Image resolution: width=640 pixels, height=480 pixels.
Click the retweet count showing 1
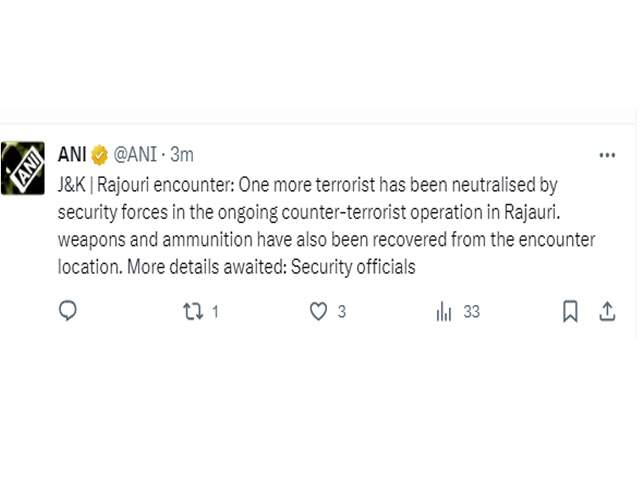click(x=216, y=312)
